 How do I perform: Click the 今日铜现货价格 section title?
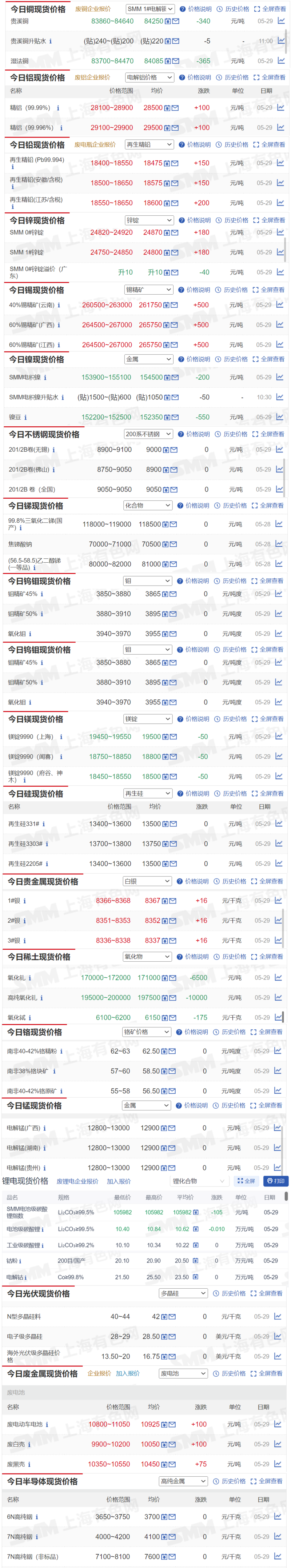38,9
